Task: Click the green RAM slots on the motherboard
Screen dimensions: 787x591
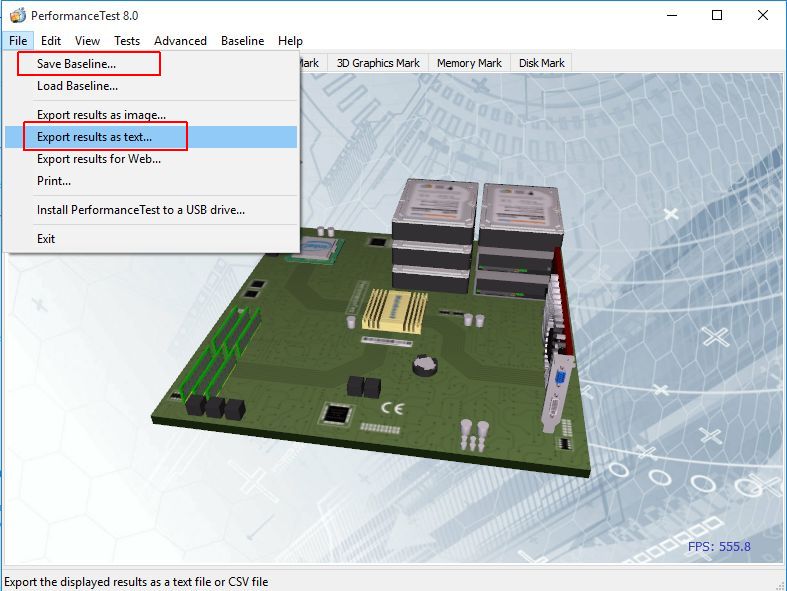Action: 221,354
